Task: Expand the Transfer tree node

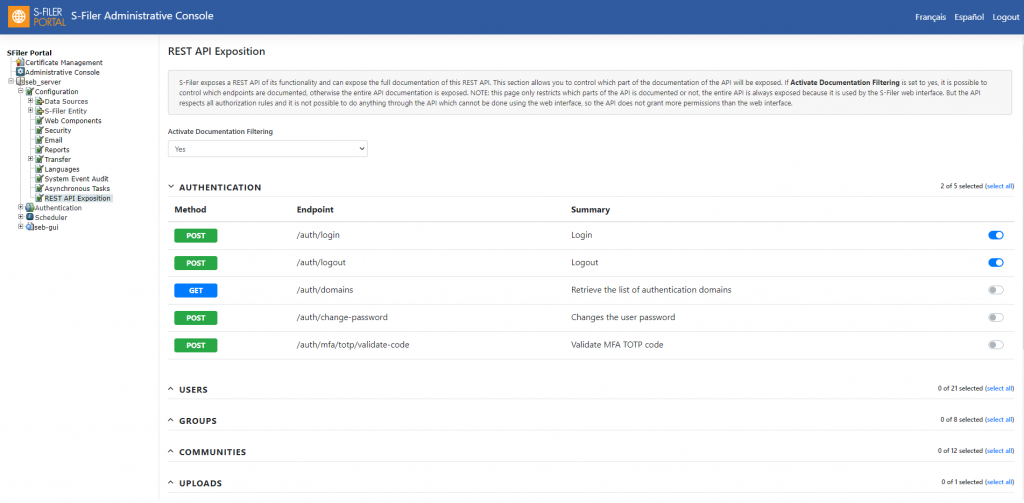Action: (x=30, y=159)
